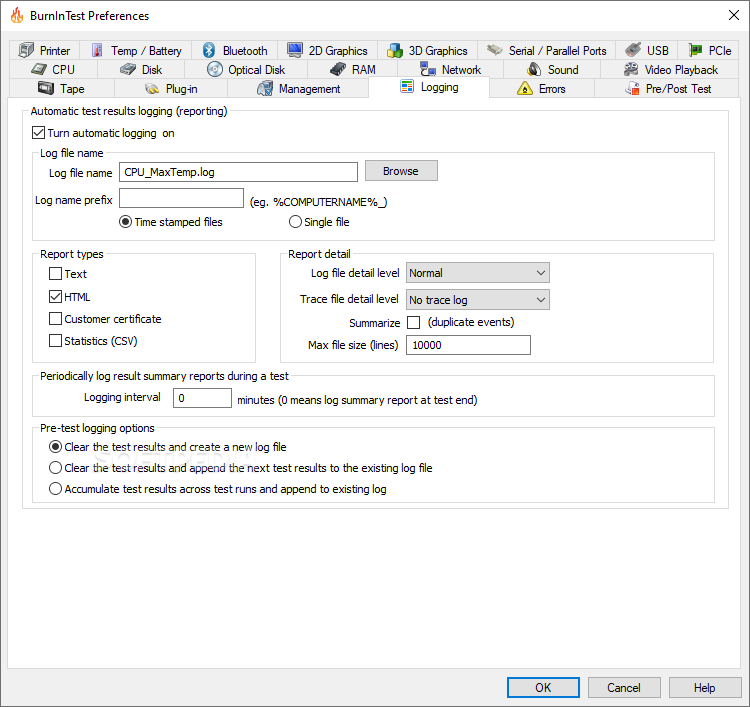Click the Video Playback film icon
750x707 pixels.
coord(631,69)
